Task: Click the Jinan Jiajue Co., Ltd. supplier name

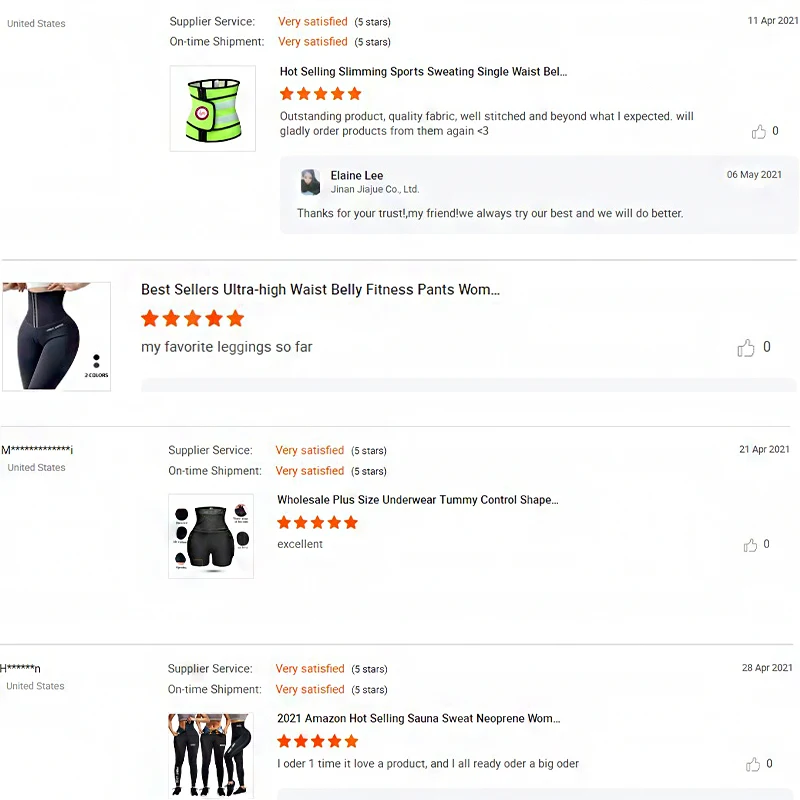Action: (375, 189)
